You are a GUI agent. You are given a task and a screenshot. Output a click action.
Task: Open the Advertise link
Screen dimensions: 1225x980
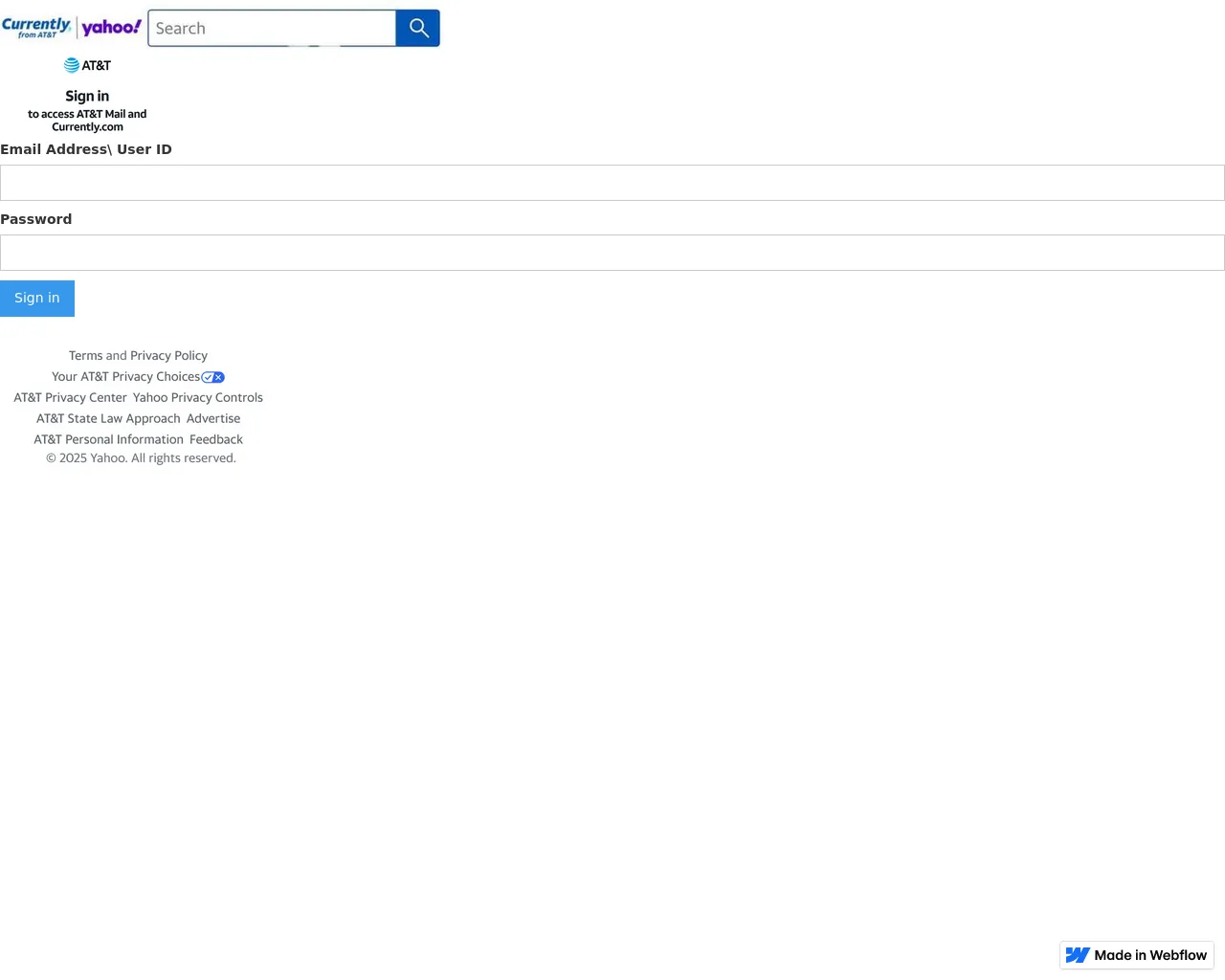tap(213, 418)
